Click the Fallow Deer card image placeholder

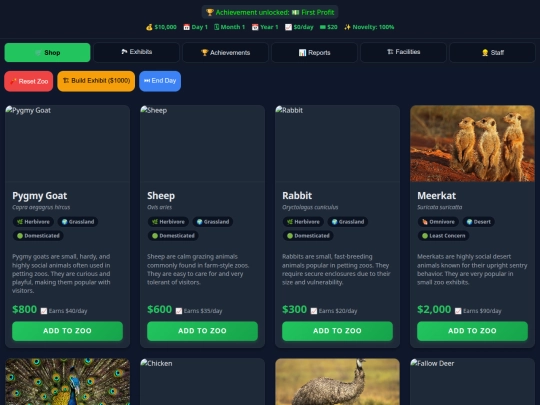pos(472,382)
